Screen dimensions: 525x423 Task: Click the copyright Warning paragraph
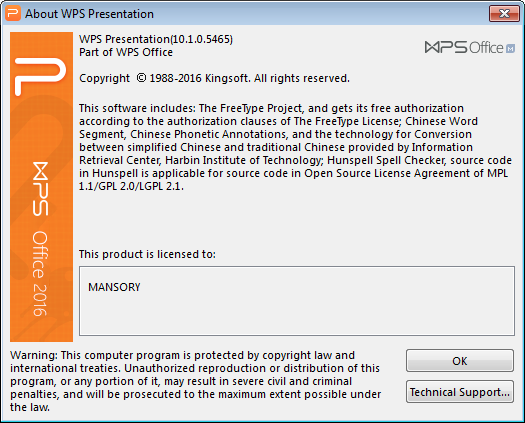coord(196,381)
